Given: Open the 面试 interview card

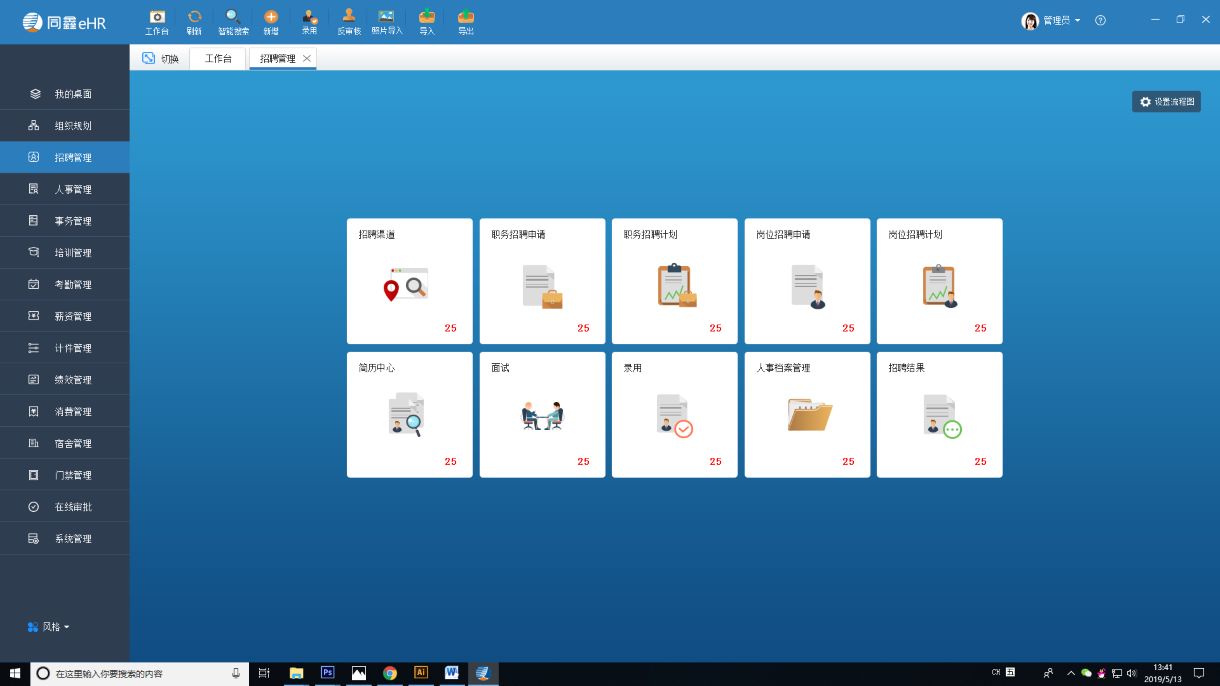Looking at the screenshot, I should tap(542, 414).
